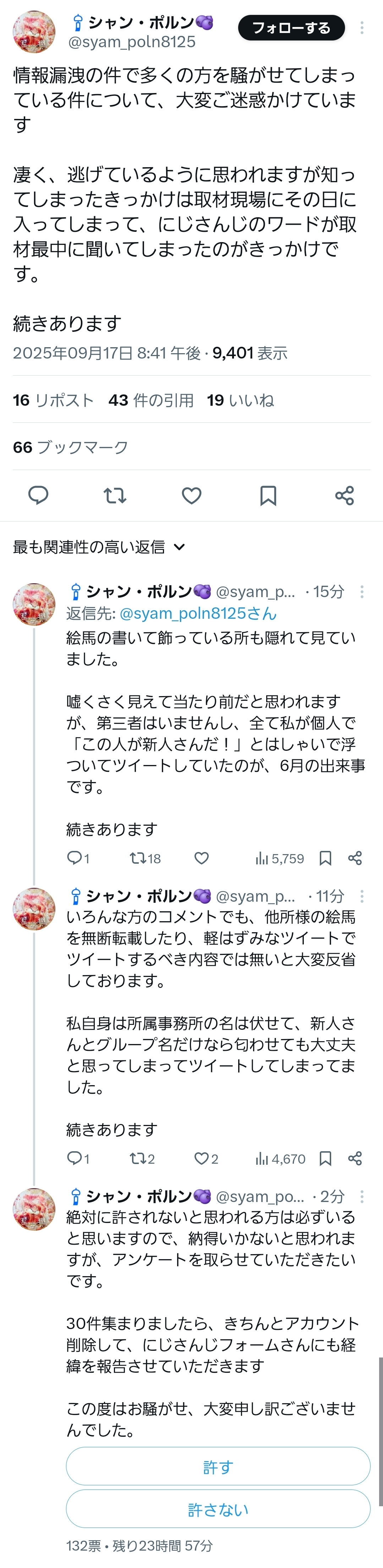
Task: Bookmark the 11分 reply
Action: tap(326, 1158)
